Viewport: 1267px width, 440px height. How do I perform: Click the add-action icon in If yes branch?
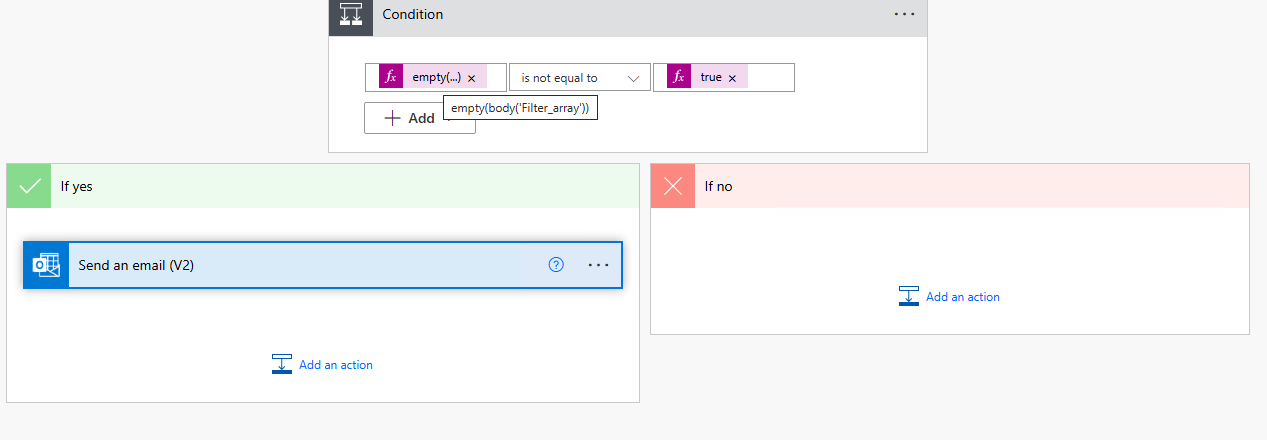pyautogui.click(x=281, y=365)
